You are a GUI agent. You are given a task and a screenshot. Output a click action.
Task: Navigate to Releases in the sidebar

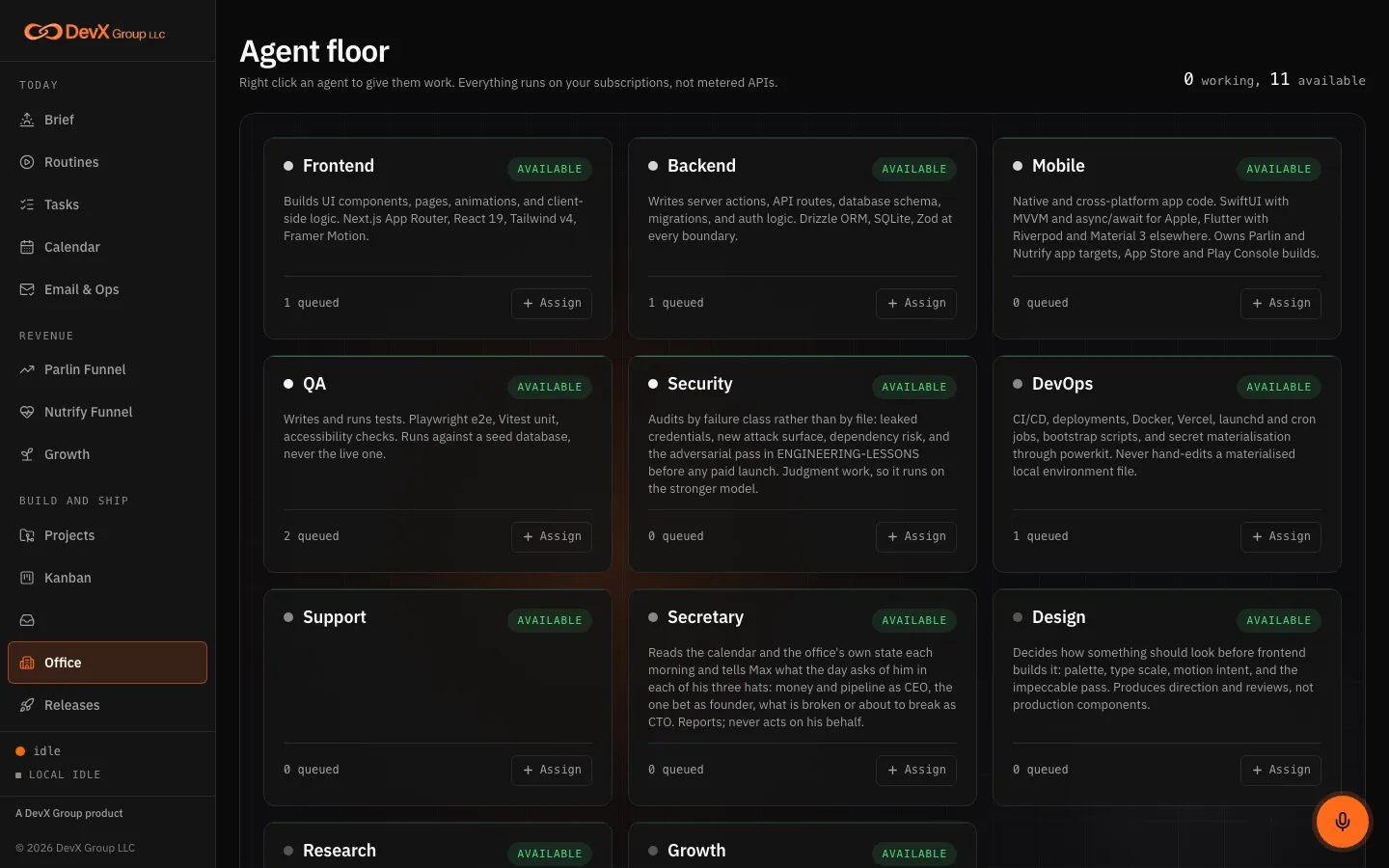coord(107,705)
